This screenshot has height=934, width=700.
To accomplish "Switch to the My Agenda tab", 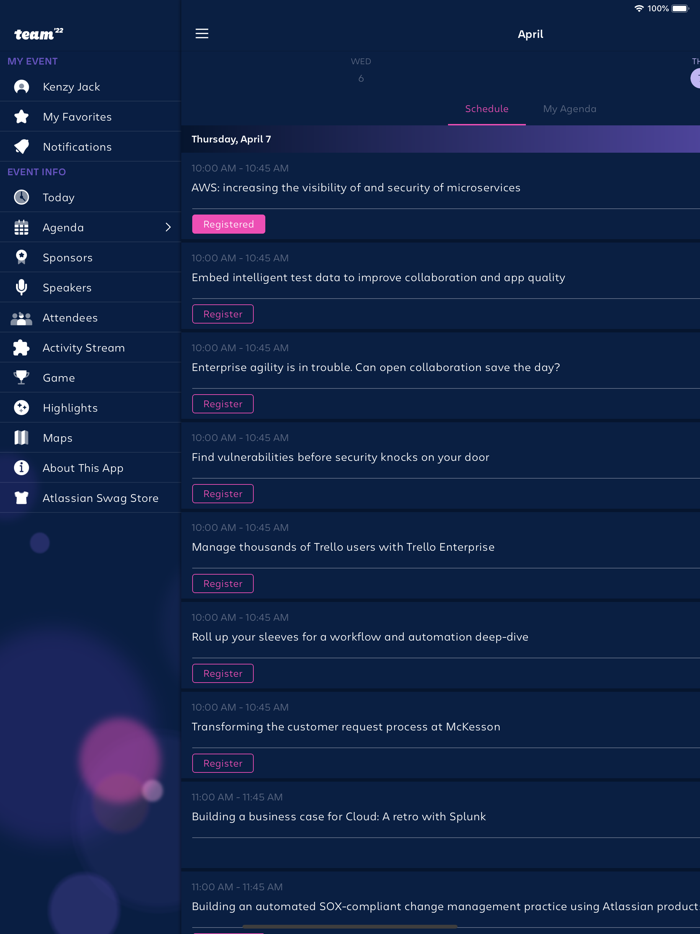I will pos(570,109).
